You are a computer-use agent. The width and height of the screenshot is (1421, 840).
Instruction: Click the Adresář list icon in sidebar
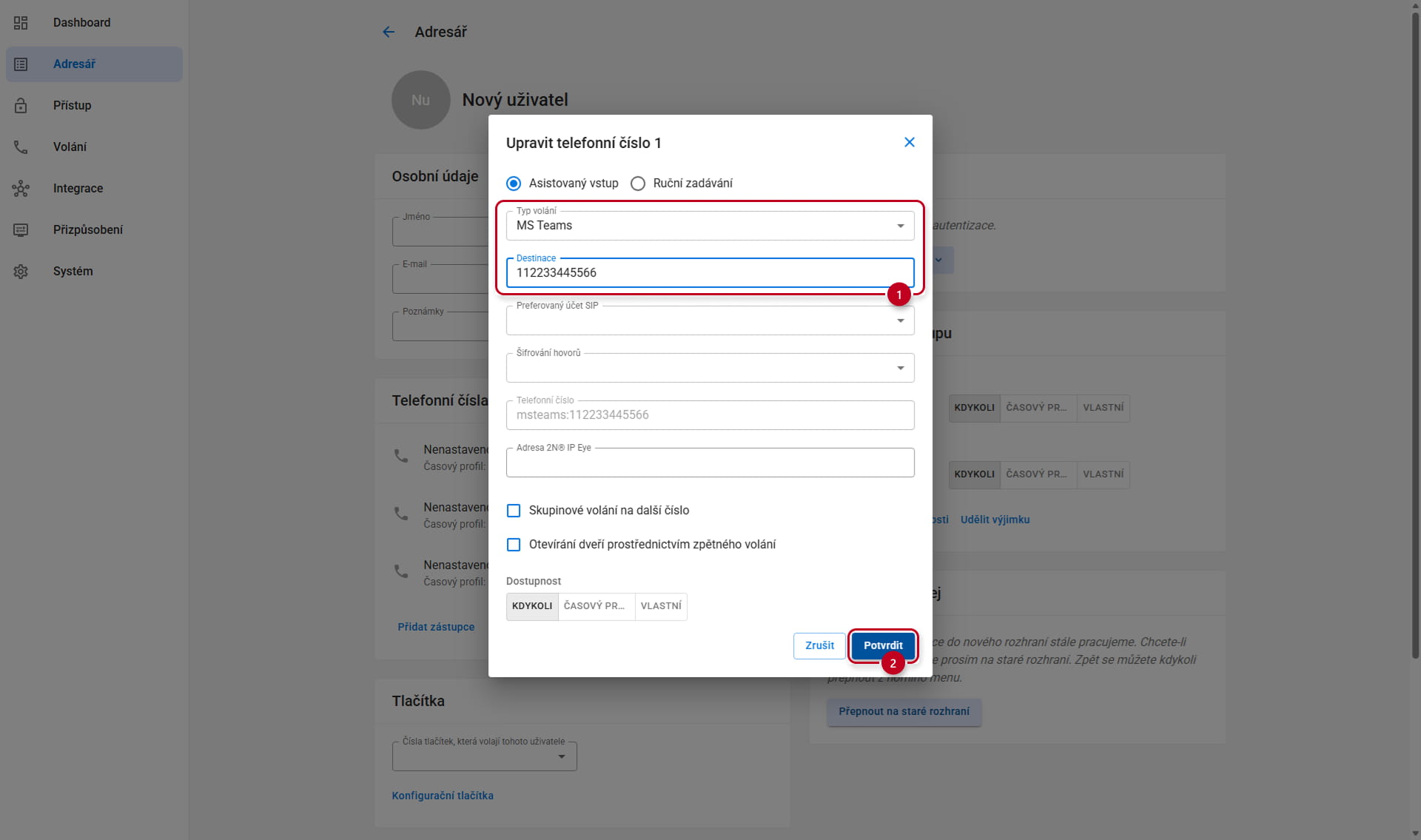pos(21,64)
